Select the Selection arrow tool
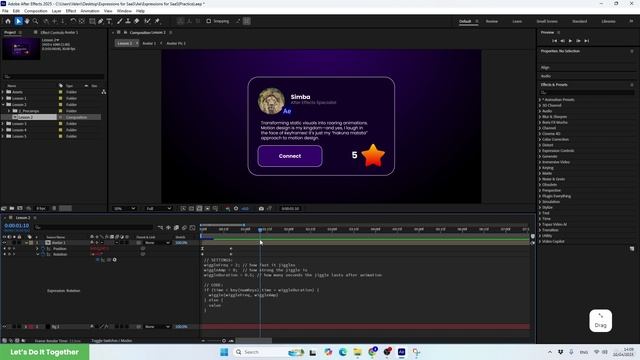The width and height of the screenshot is (640, 360). (18, 21)
